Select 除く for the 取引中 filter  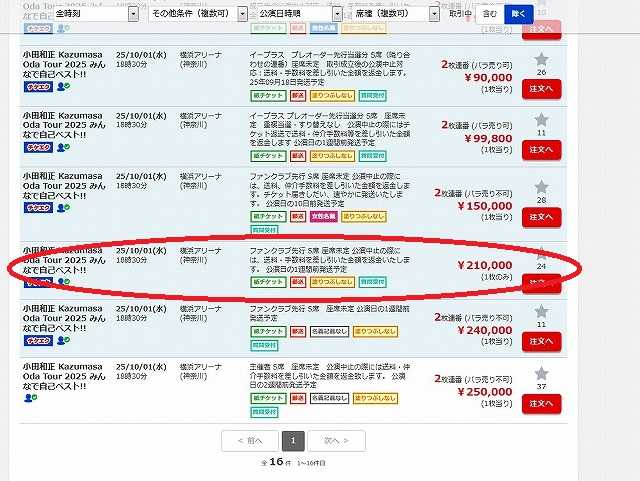click(x=519, y=14)
